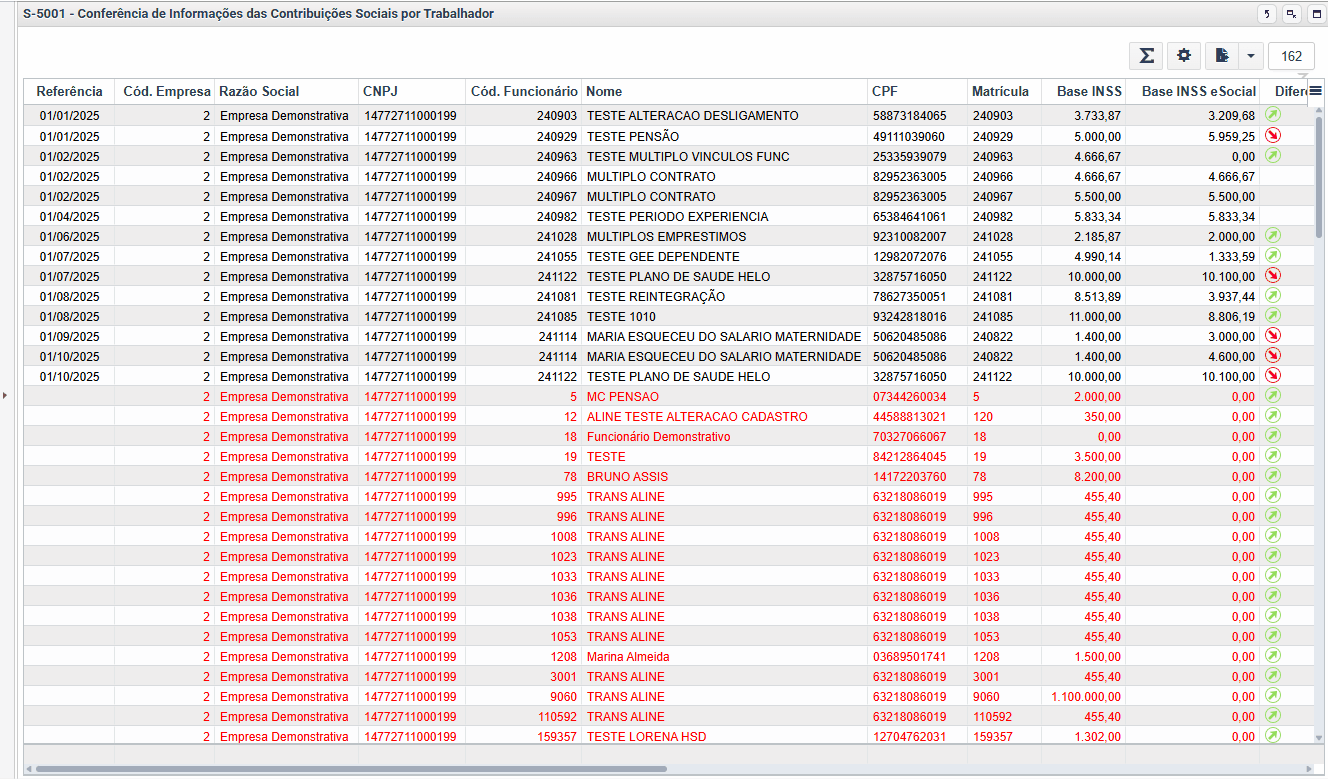Click green arrow for TRANS ALINE matrícula 995
1328x779 pixels.
pos(1273,495)
